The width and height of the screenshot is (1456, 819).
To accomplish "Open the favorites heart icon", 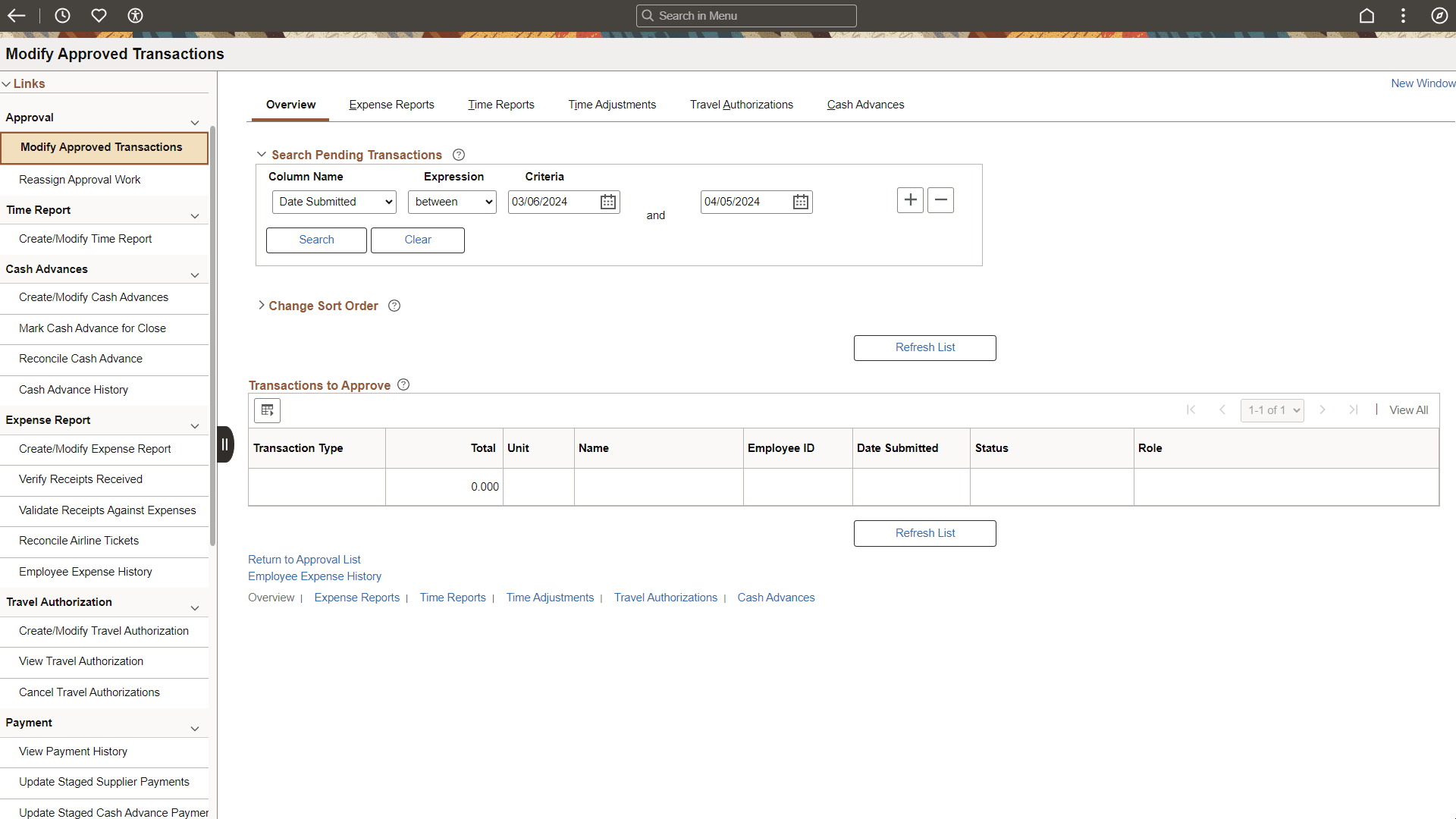I will pyautogui.click(x=99, y=15).
